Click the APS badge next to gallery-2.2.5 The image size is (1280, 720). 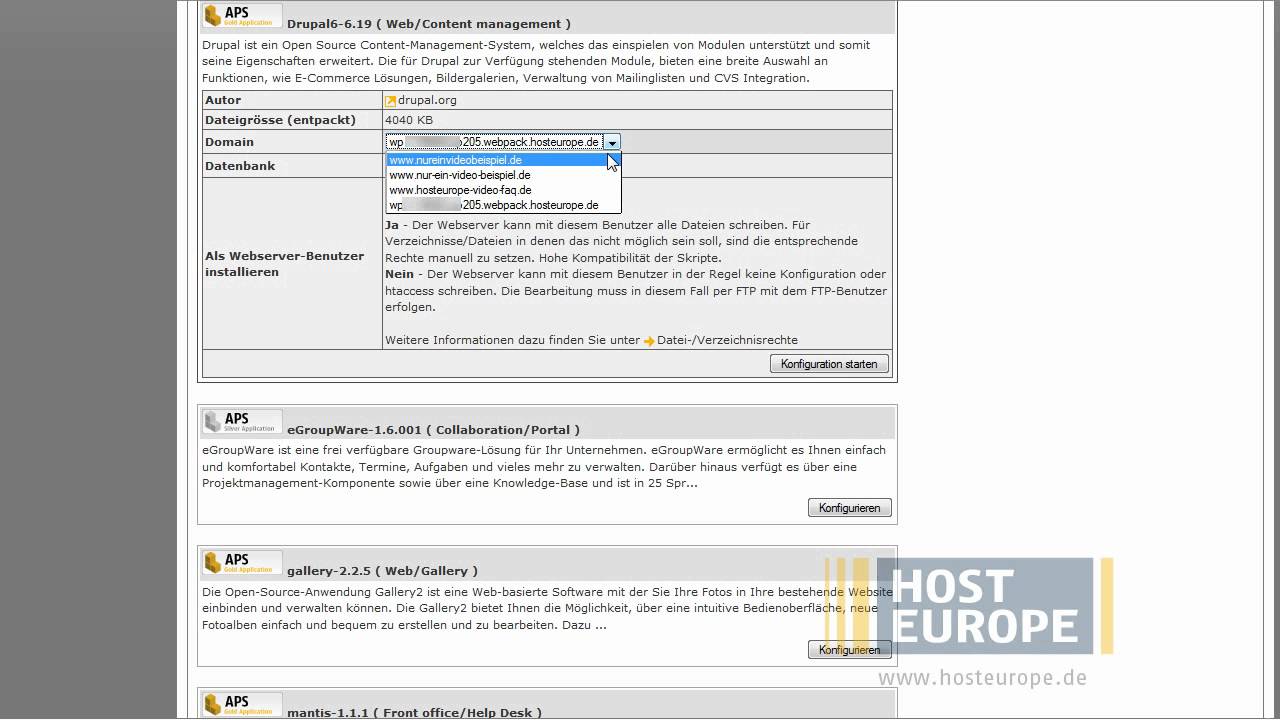point(242,562)
